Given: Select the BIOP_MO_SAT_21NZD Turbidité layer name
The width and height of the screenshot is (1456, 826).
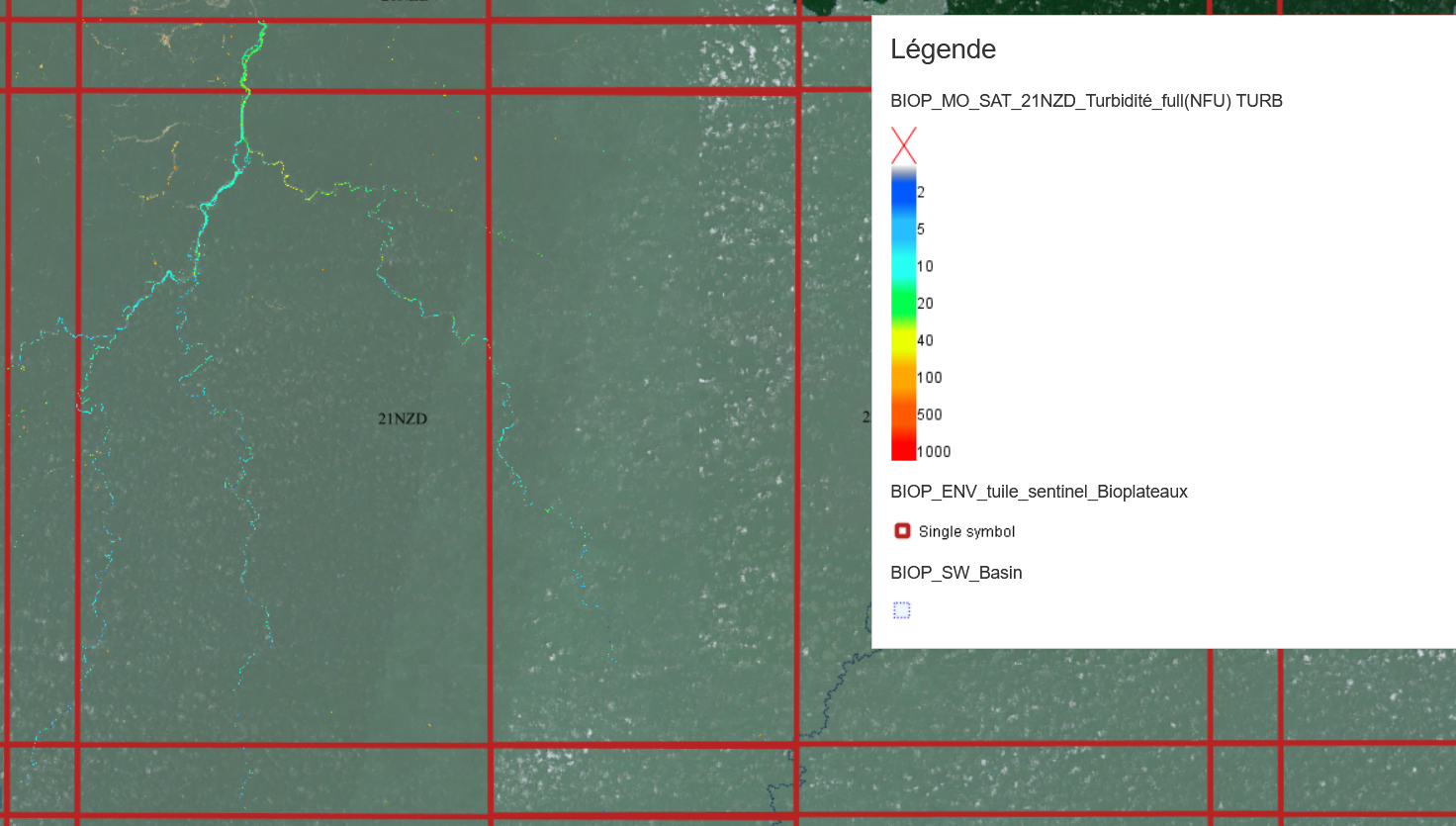Looking at the screenshot, I should coord(1085,101).
